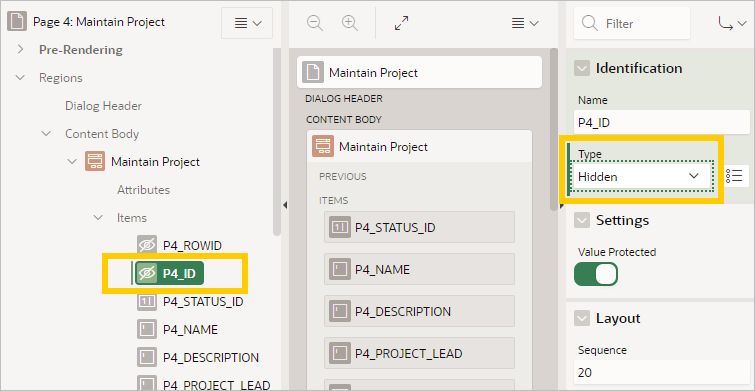
Task: Click the icon beside P4_DESCRIPTION in tree
Action: coord(146,358)
